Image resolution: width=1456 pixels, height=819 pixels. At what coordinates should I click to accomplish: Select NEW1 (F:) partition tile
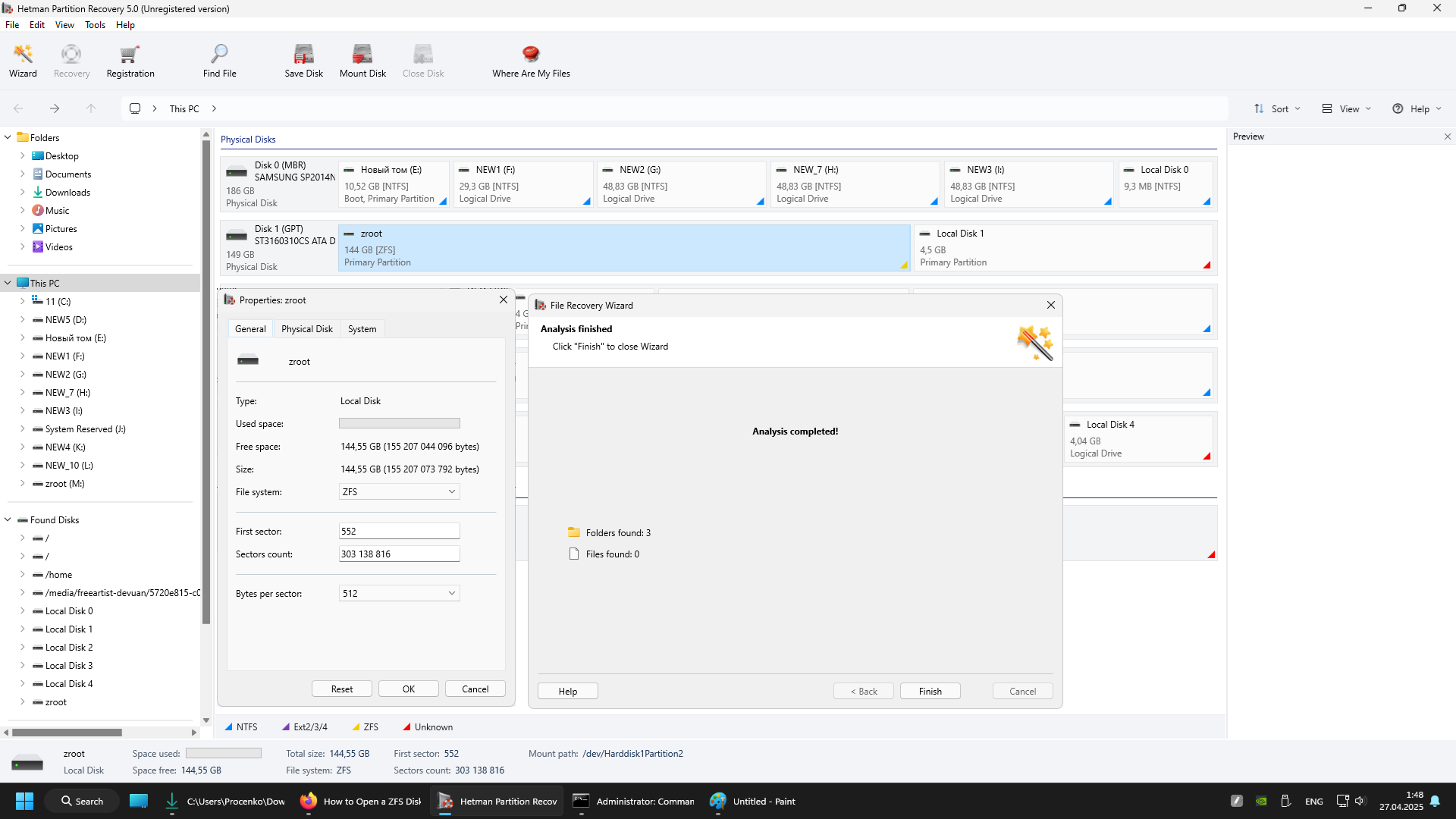tap(523, 184)
